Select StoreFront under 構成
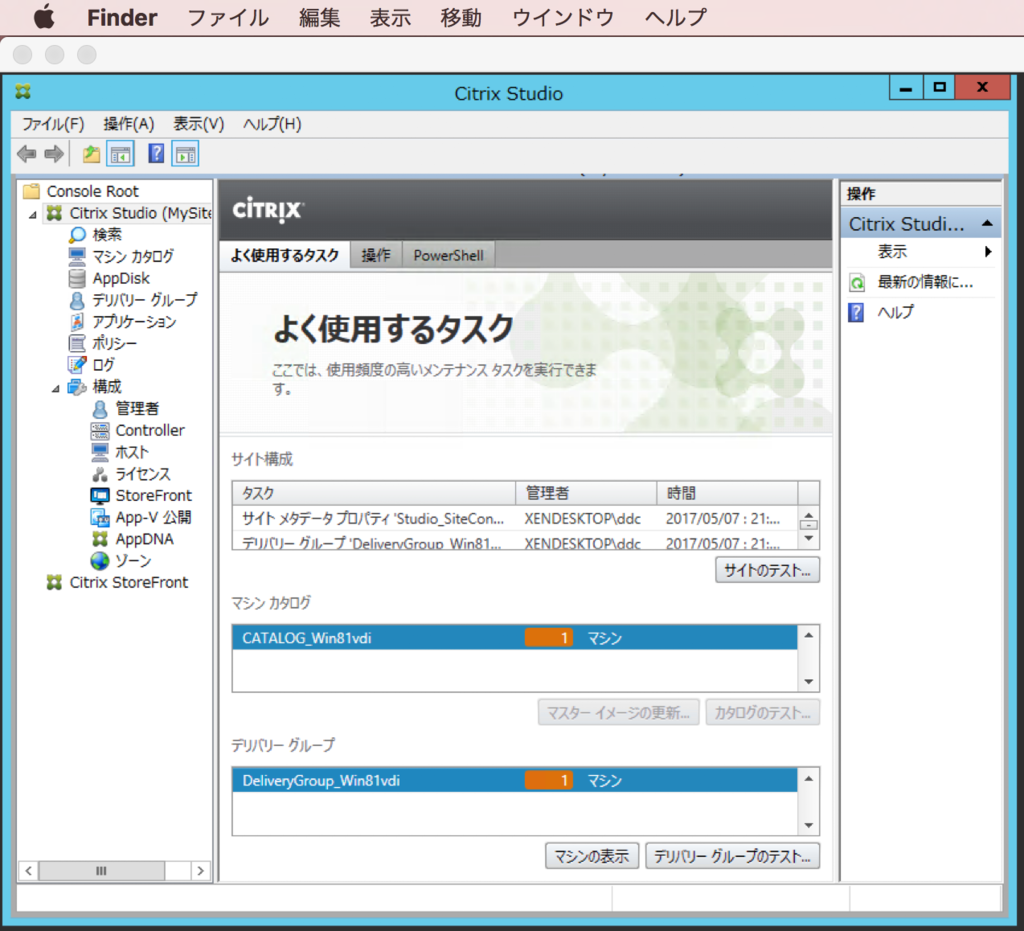Screen dimensions: 1024x931 pyautogui.click(x=153, y=496)
